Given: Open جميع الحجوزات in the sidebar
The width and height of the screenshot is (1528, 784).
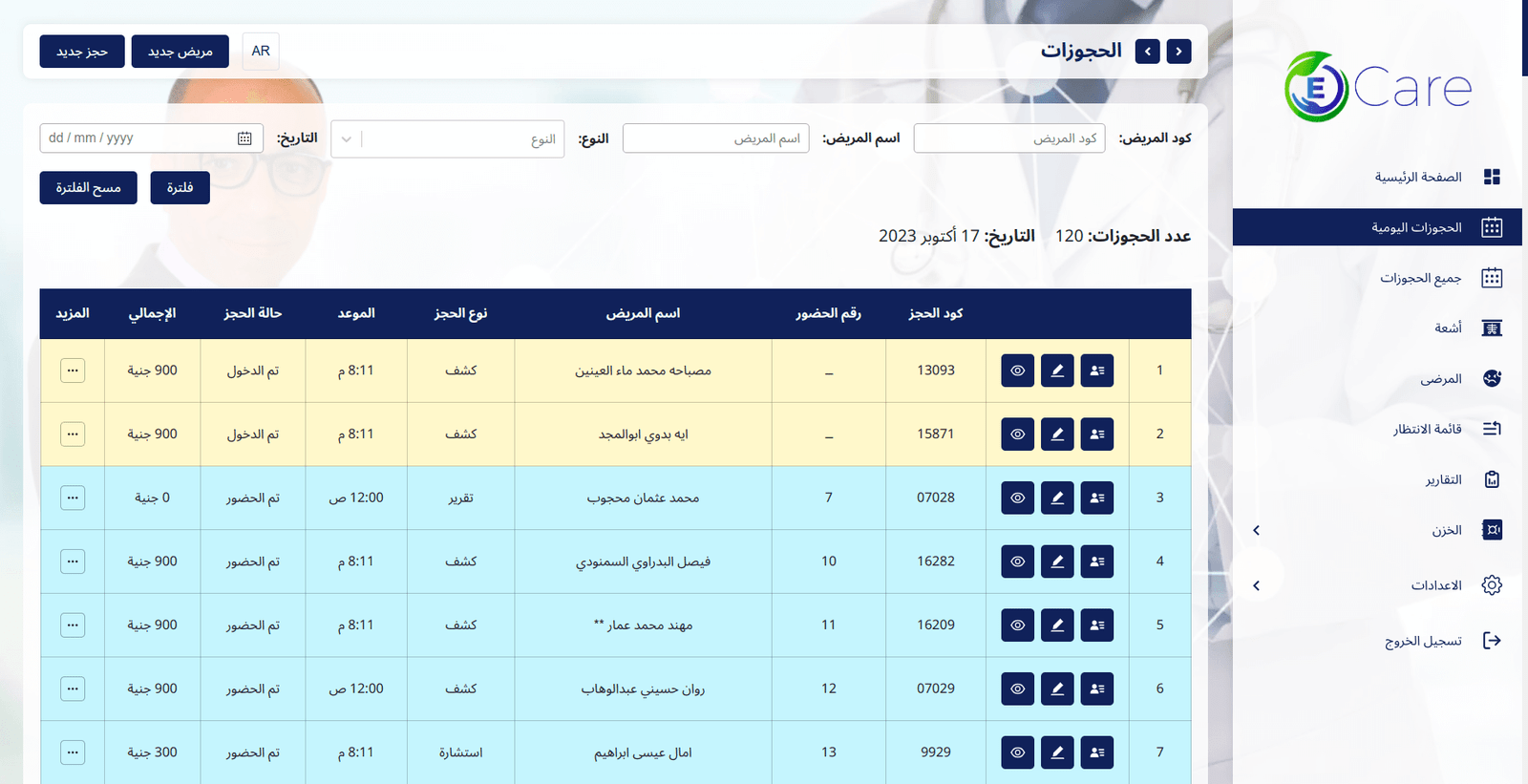Looking at the screenshot, I should click(1420, 278).
